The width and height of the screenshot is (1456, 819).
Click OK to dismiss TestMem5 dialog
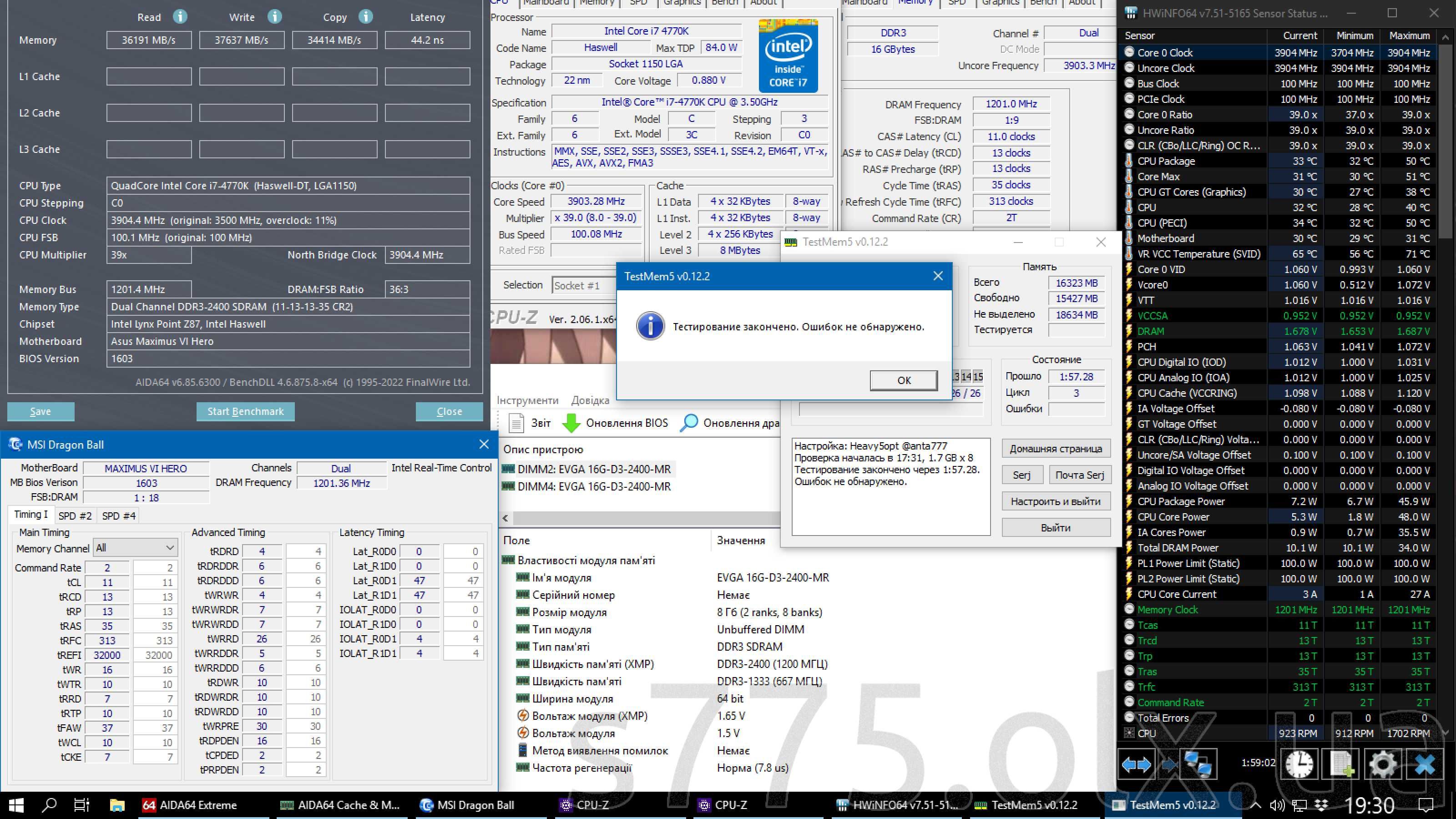[x=901, y=380]
